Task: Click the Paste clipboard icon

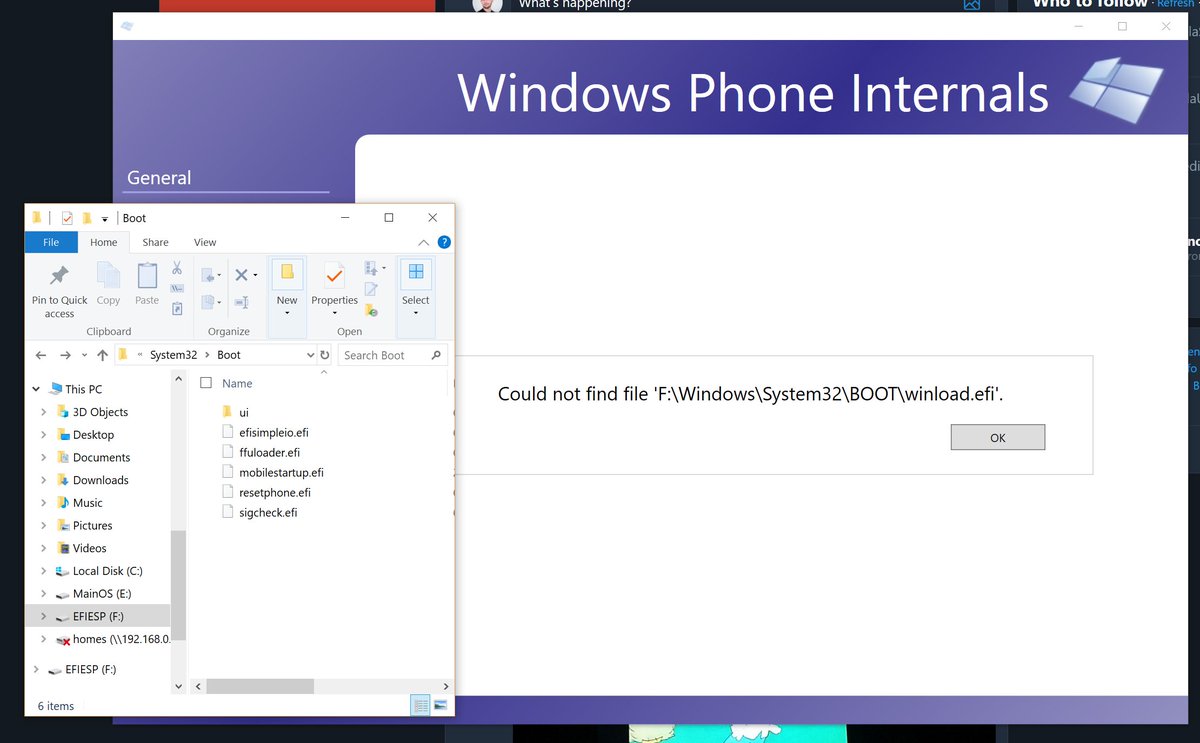Action: (147, 274)
